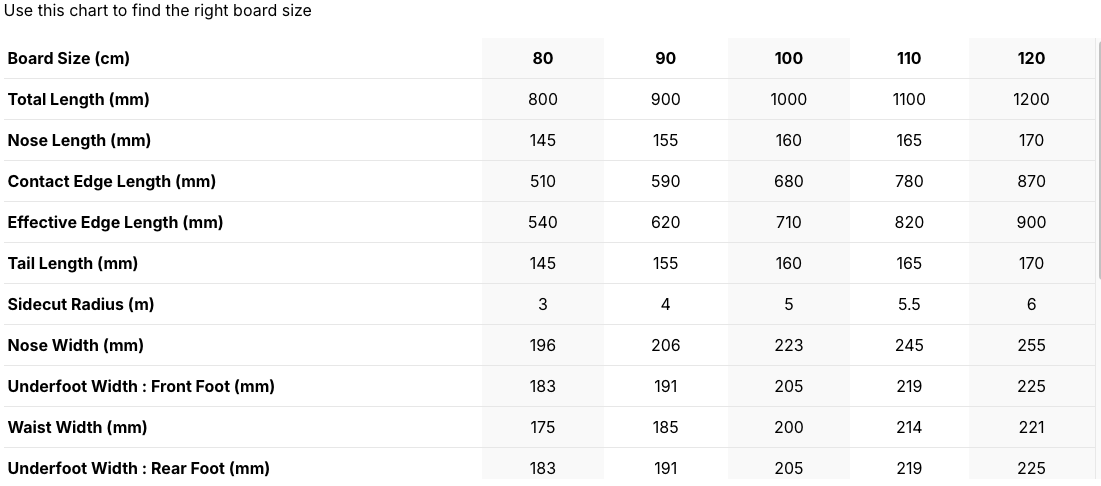Click the Board Size (cm) row label
1101x486 pixels.
pyautogui.click(x=68, y=58)
